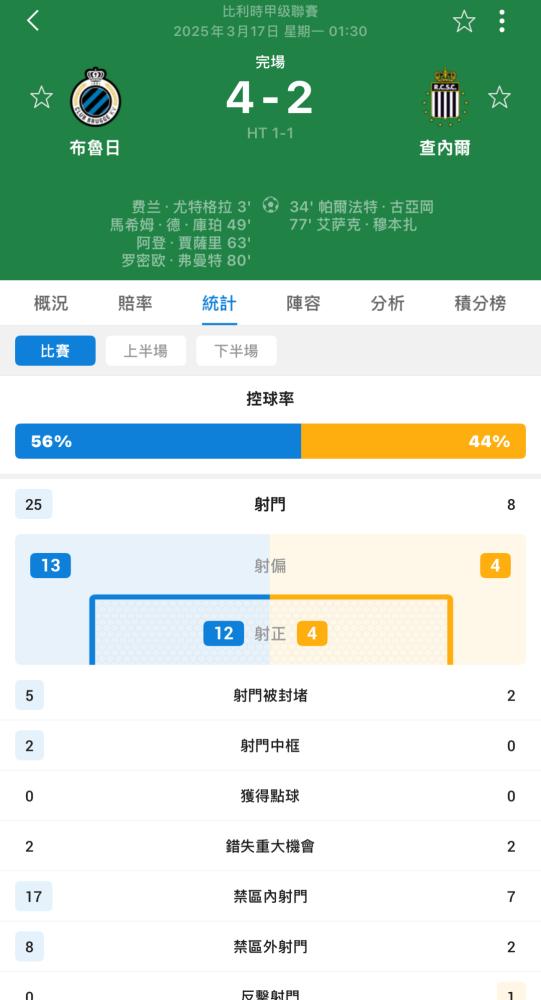Open the 分析 analysis tab
The height and width of the screenshot is (1000, 541).
tap(387, 303)
